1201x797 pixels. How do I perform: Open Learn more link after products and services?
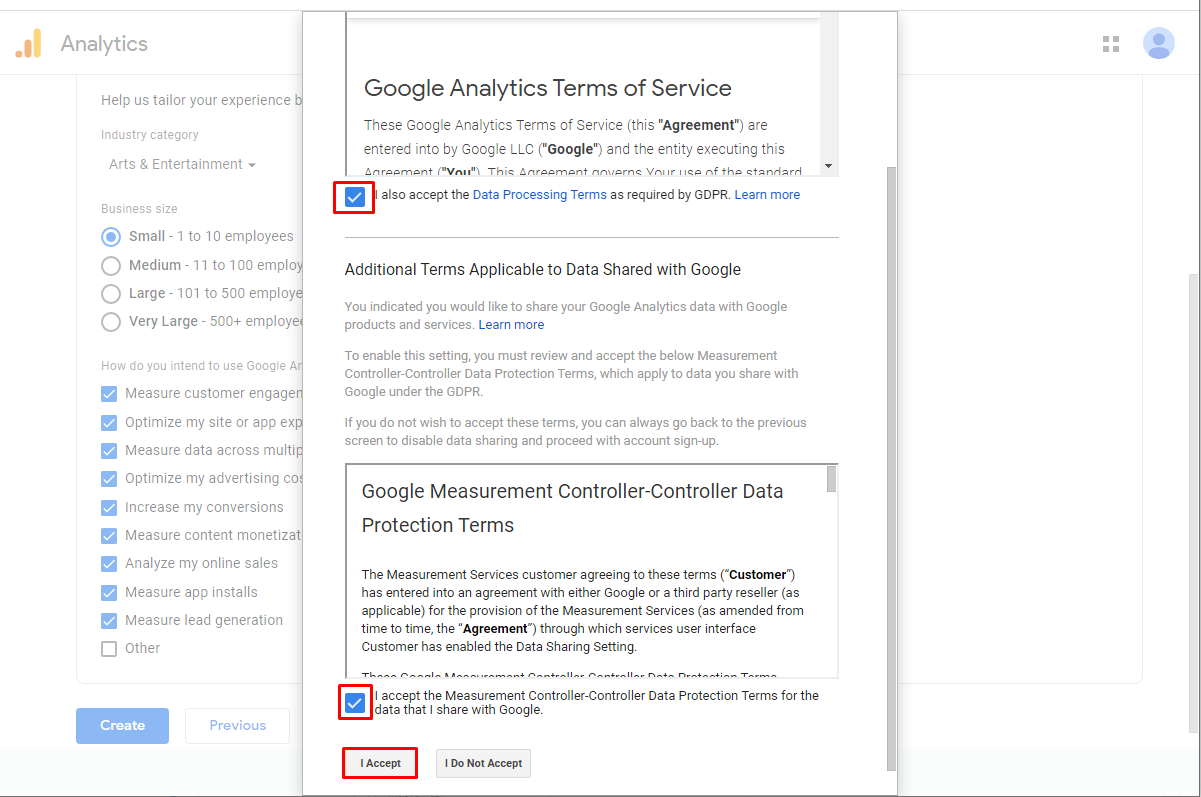tap(511, 325)
